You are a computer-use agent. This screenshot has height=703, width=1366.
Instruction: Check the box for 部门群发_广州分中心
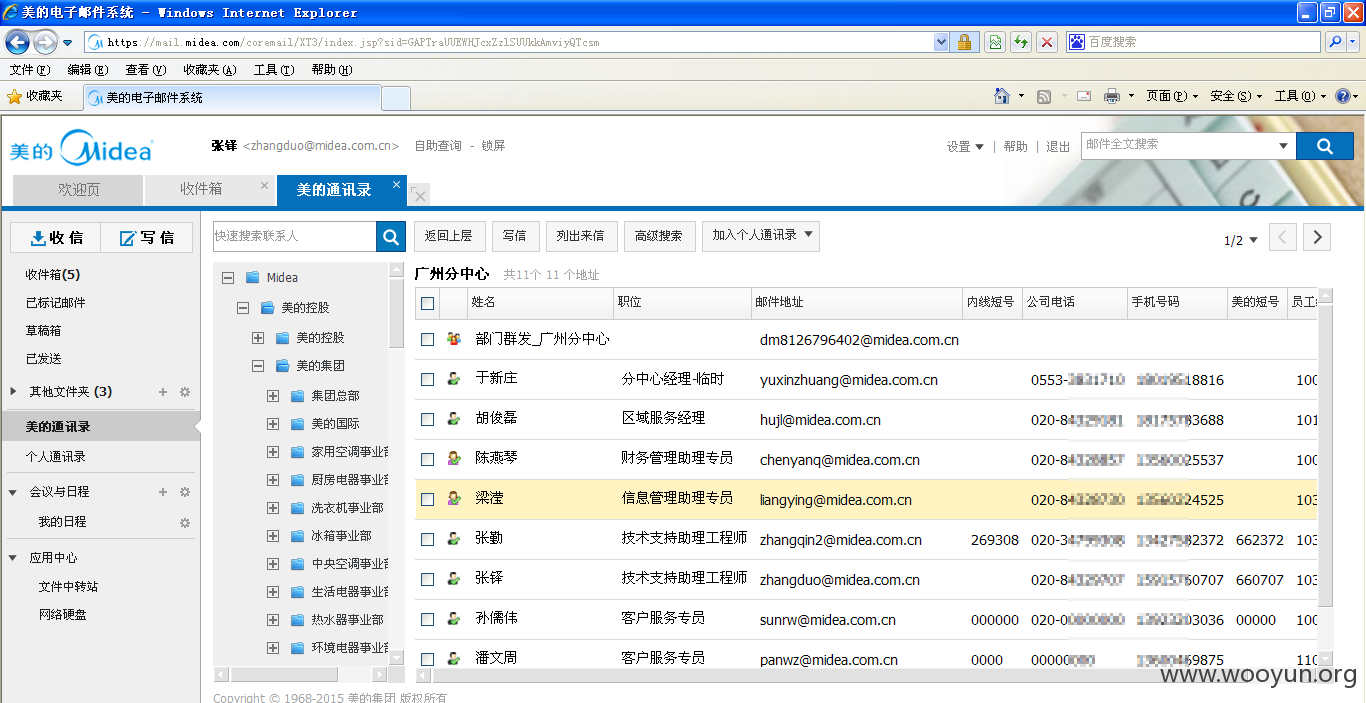428,340
